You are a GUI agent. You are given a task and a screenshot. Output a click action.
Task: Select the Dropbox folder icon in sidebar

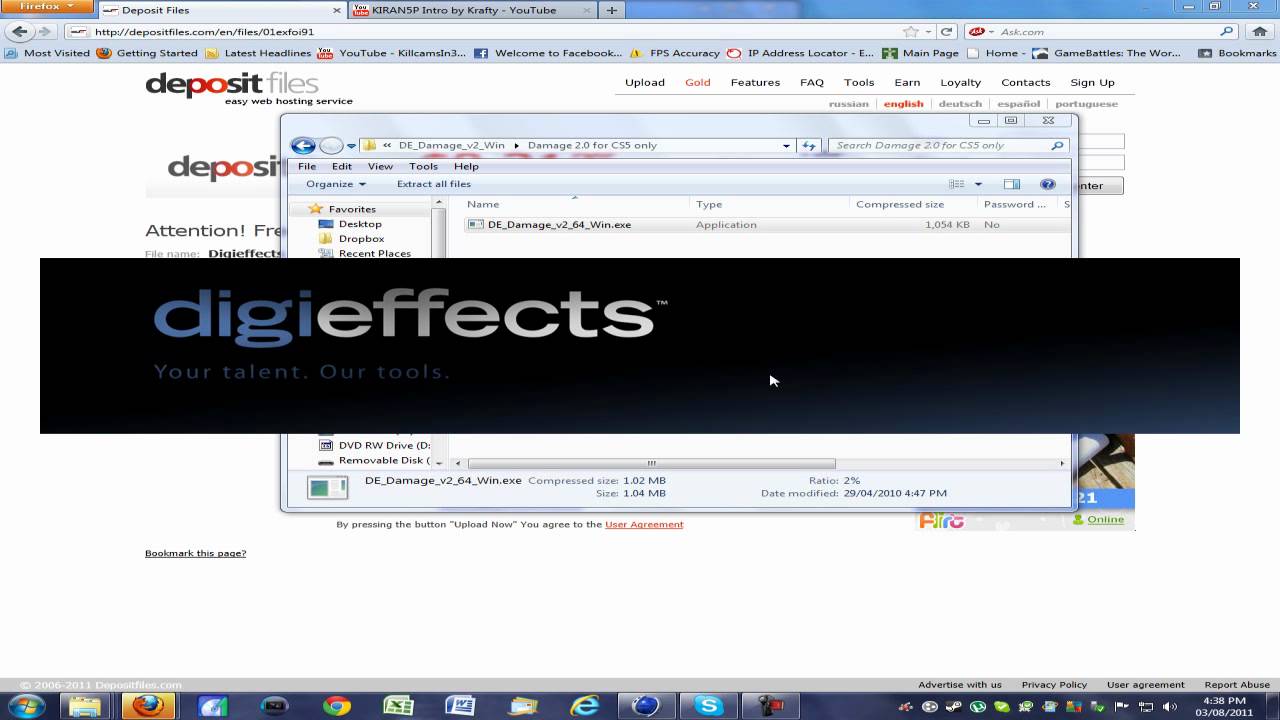(x=326, y=239)
